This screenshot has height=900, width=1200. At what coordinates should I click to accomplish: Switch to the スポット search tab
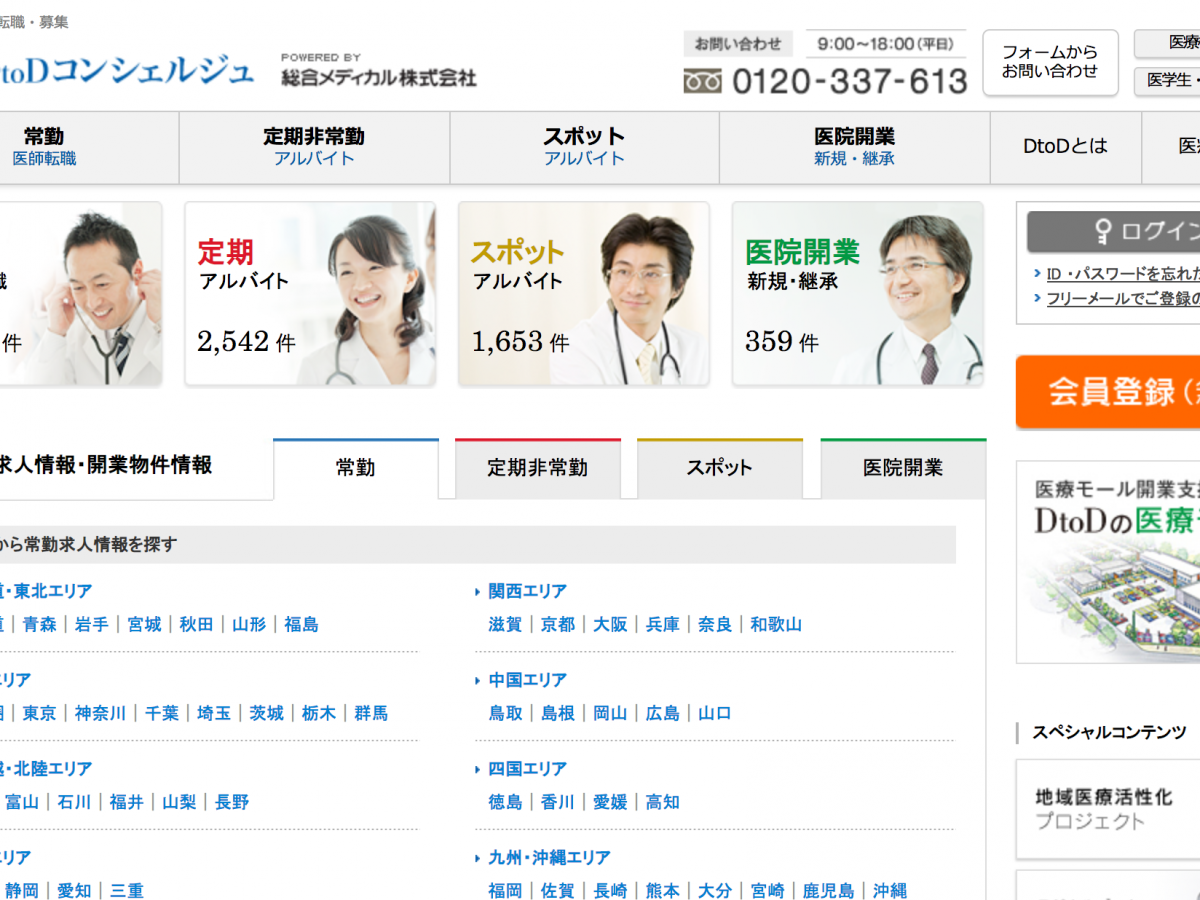720,468
